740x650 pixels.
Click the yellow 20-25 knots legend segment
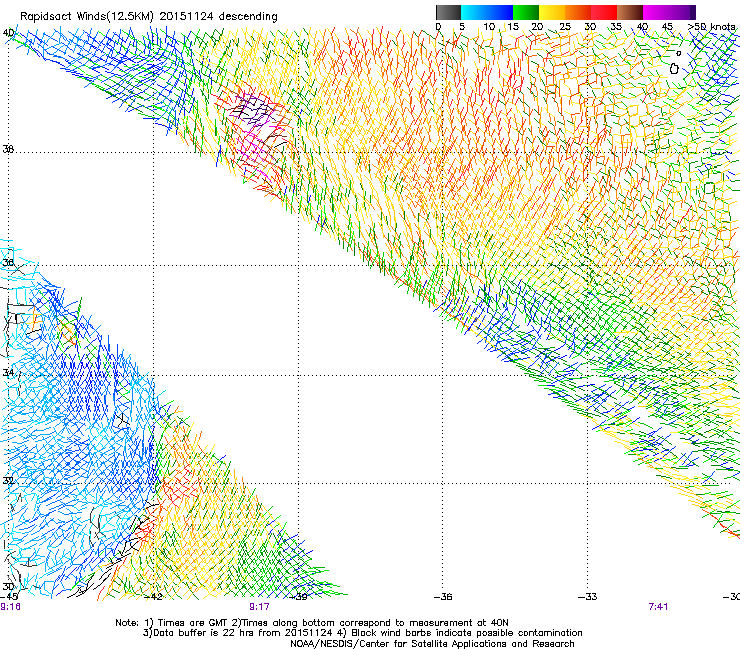click(552, 12)
